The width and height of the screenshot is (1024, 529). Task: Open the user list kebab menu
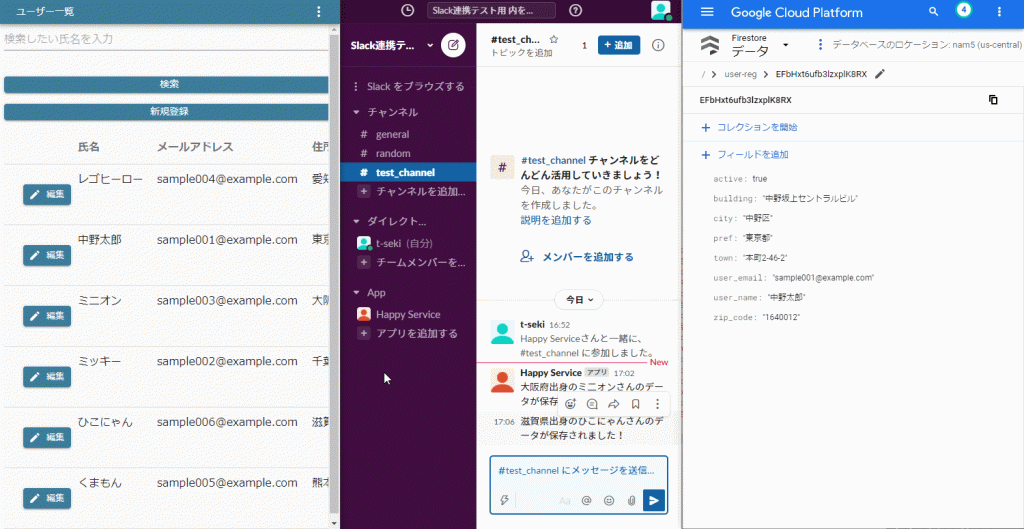click(319, 11)
